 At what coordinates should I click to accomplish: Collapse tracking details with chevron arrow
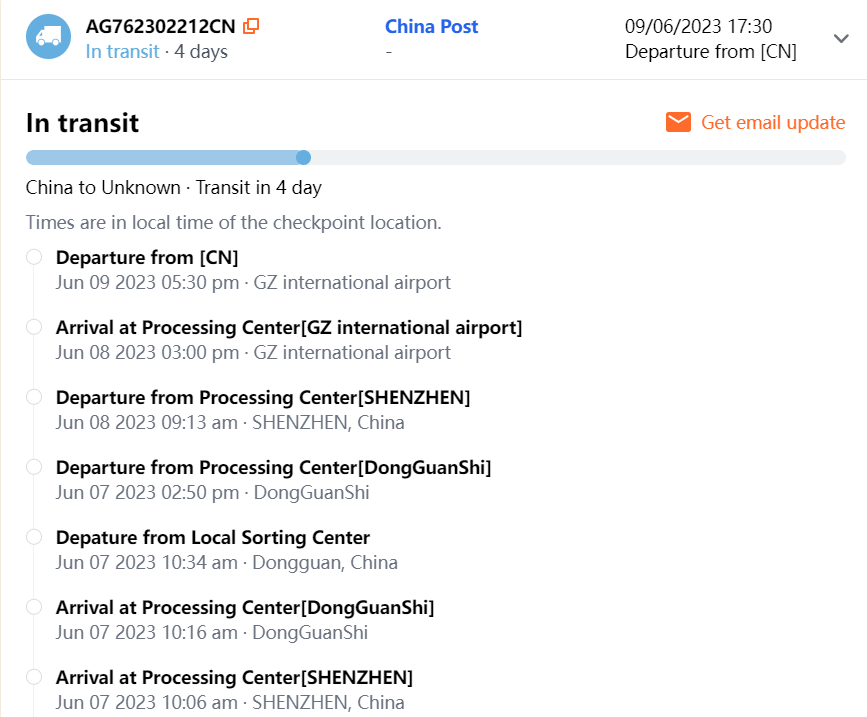[841, 38]
